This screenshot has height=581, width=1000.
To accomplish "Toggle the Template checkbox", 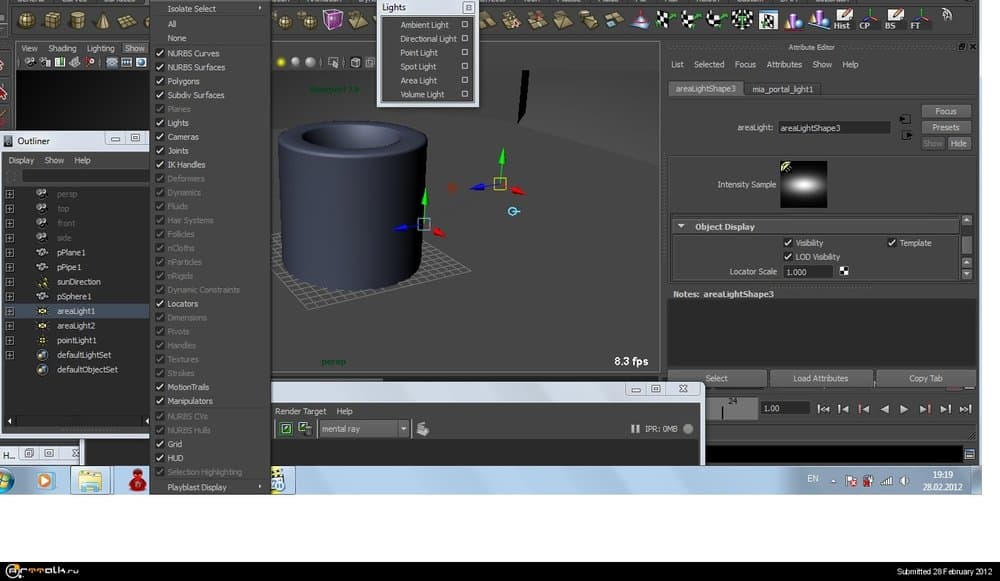I will [892, 243].
